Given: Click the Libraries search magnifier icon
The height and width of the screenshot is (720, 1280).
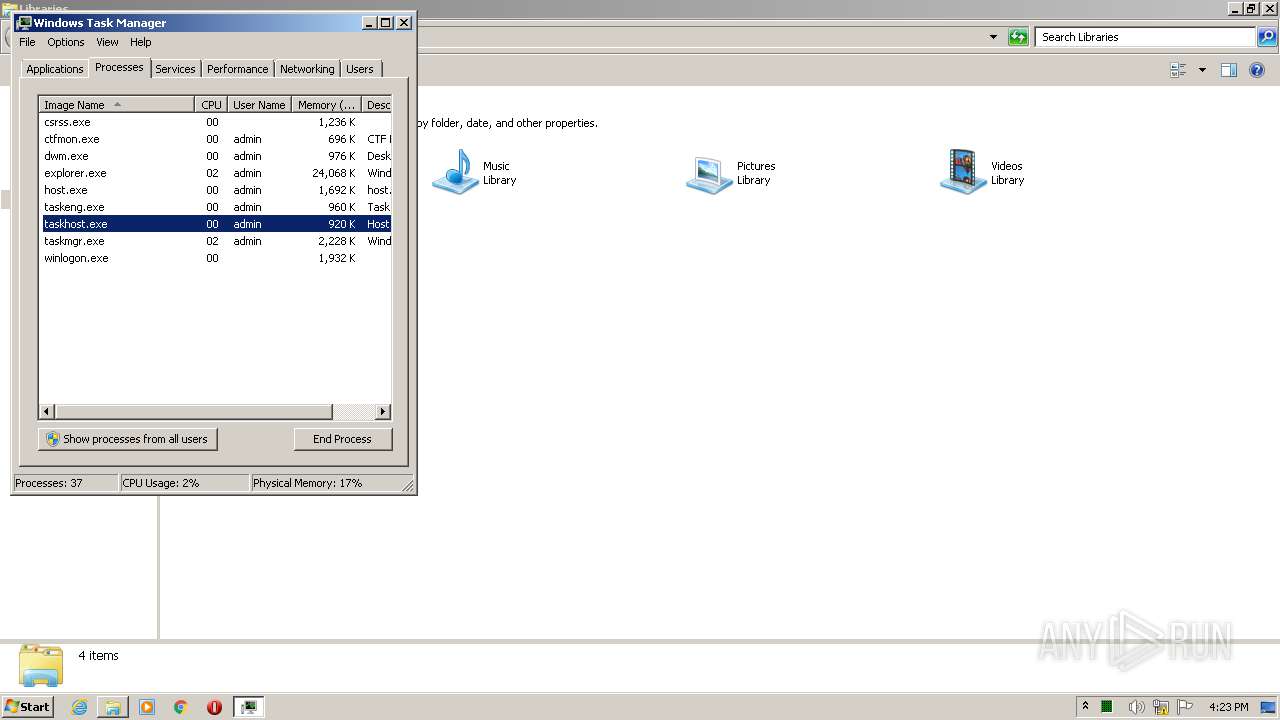Looking at the screenshot, I should coord(1267,37).
